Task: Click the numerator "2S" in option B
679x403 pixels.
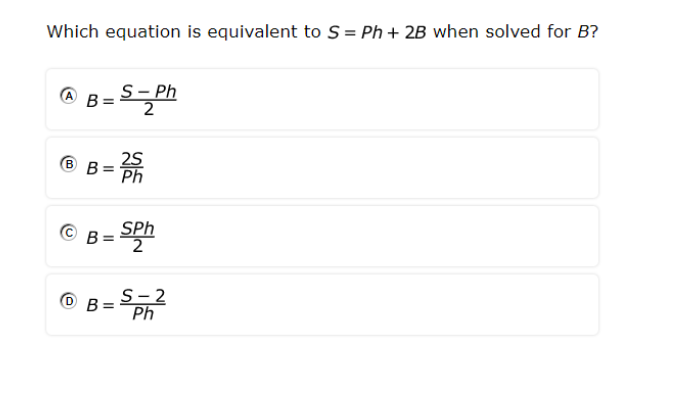Action: pyautogui.click(x=132, y=160)
